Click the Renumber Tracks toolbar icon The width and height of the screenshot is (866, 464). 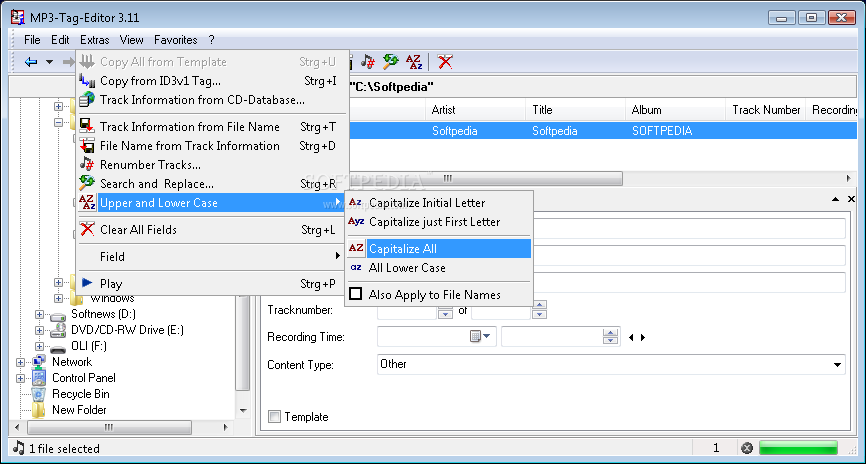click(x=368, y=62)
